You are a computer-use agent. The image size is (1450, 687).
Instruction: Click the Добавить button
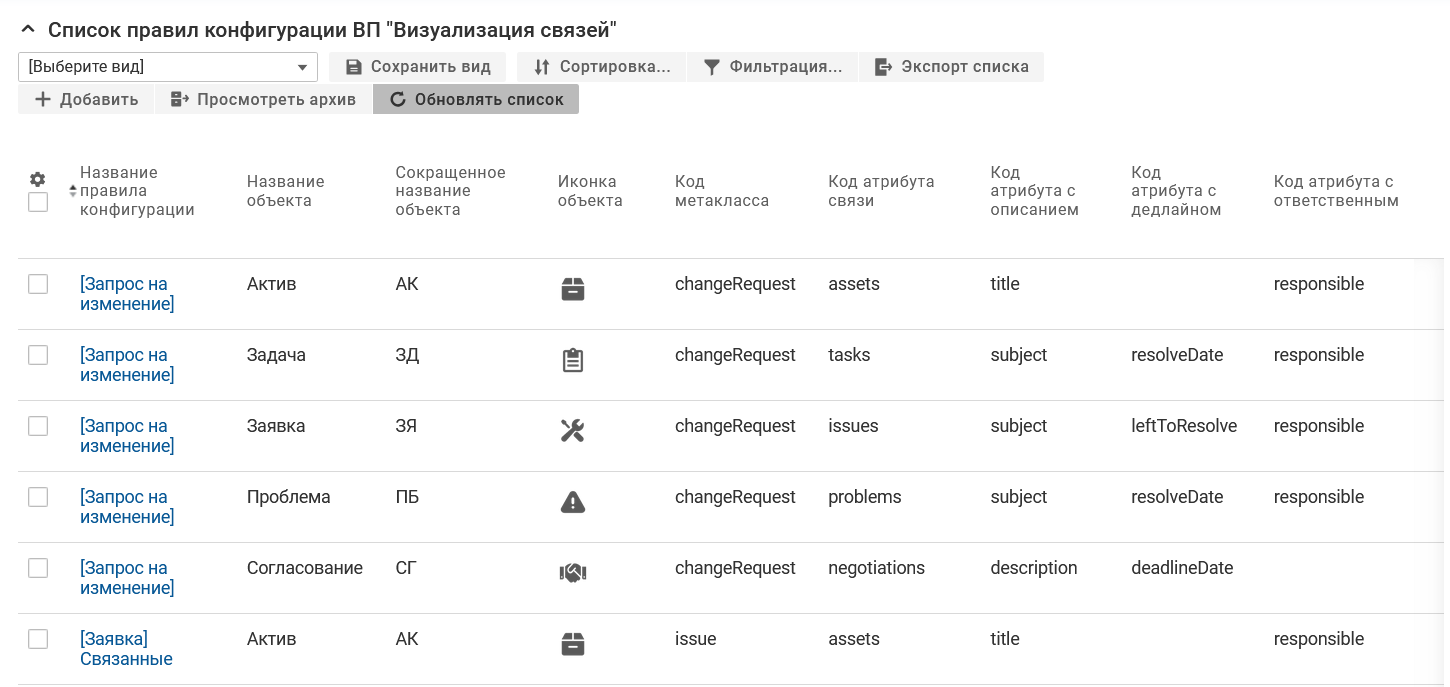click(x=86, y=99)
